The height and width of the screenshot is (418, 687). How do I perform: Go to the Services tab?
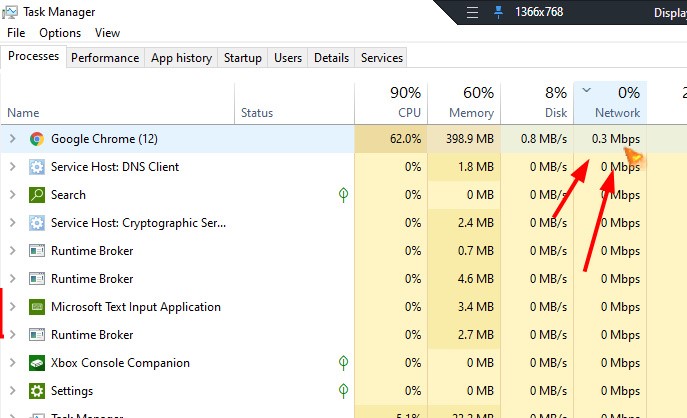pyautogui.click(x=381, y=58)
